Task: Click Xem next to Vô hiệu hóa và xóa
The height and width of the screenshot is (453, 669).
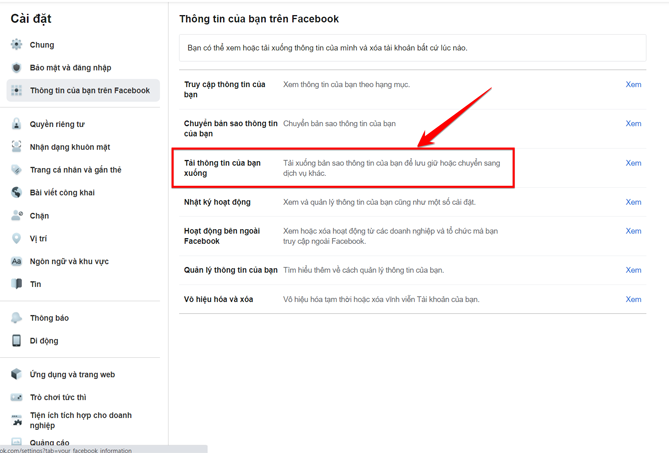Action: click(x=633, y=299)
